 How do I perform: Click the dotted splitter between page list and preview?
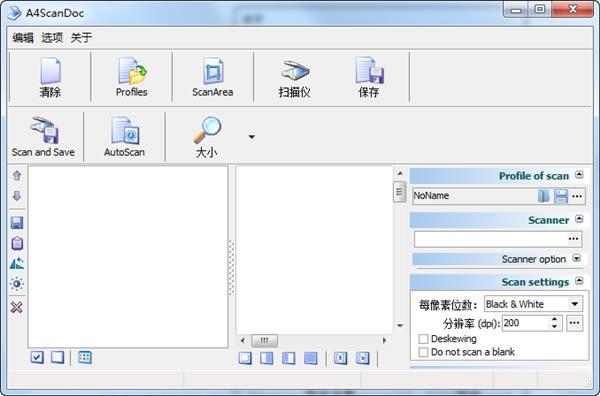pos(231,268)
